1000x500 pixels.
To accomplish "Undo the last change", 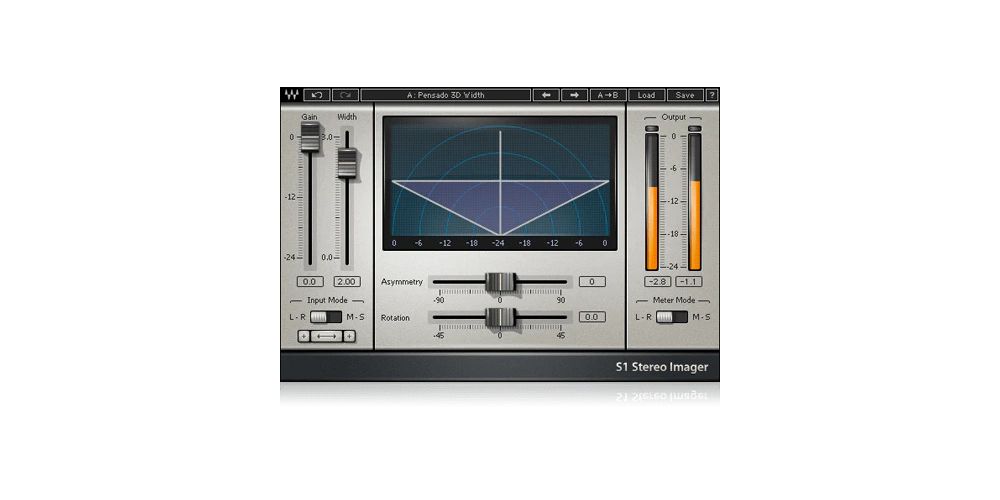I will click(317, 95).
